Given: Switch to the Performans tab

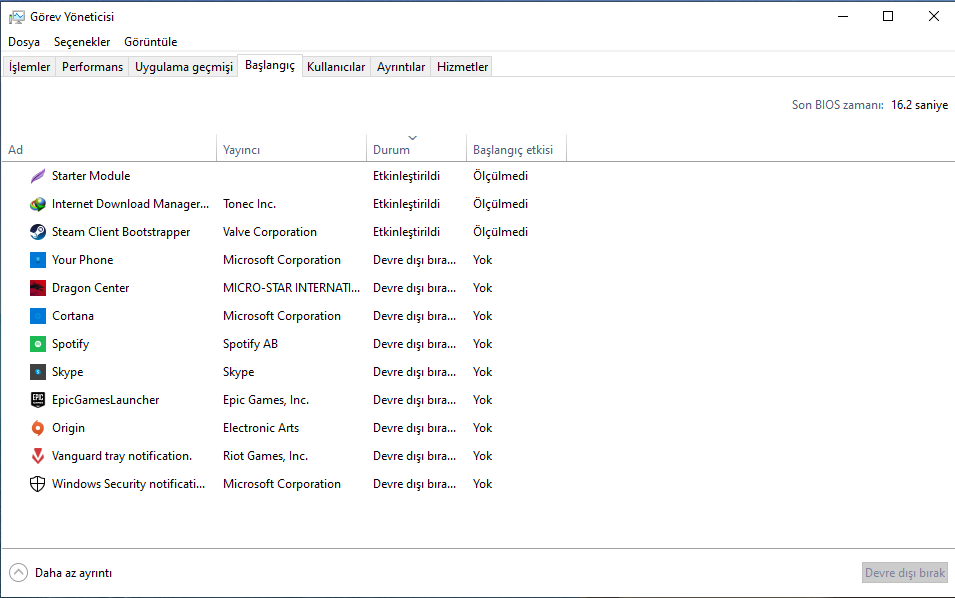Looking at the screenshot, I should pyautogui.click(x=92, y=67).
